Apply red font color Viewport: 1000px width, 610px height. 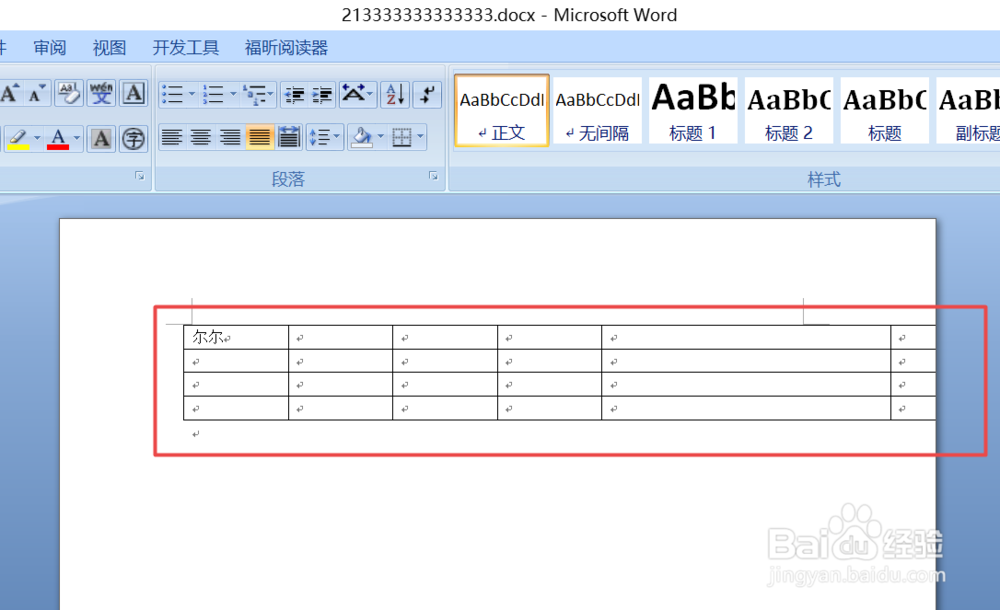(58, 138)
